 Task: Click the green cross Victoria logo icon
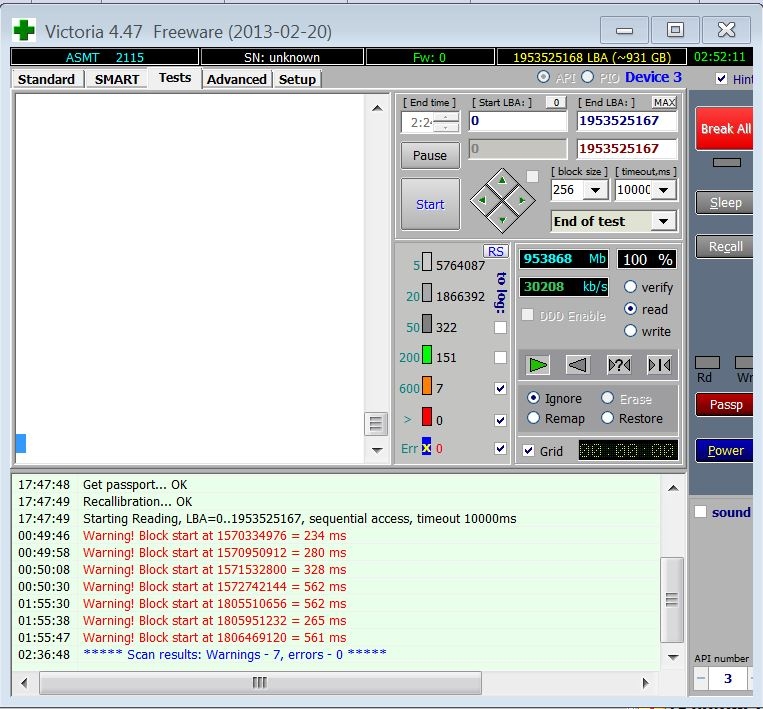click(24, 30)
